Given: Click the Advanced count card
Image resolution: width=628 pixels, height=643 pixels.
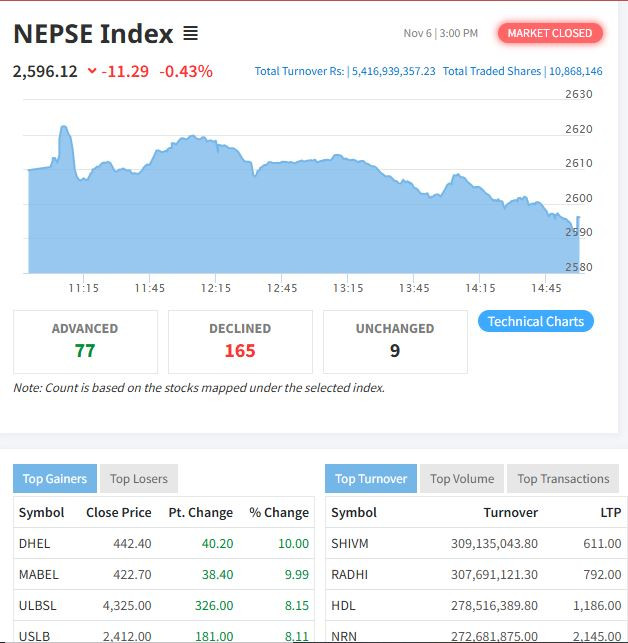Looking at the screenshot, I should (85, 341).
